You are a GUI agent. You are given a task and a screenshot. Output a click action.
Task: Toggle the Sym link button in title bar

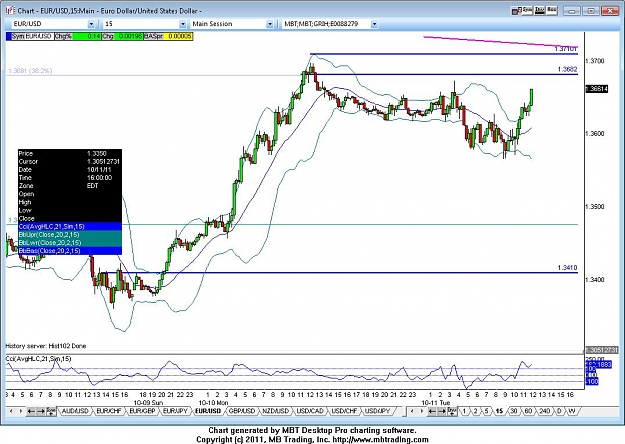527,10
